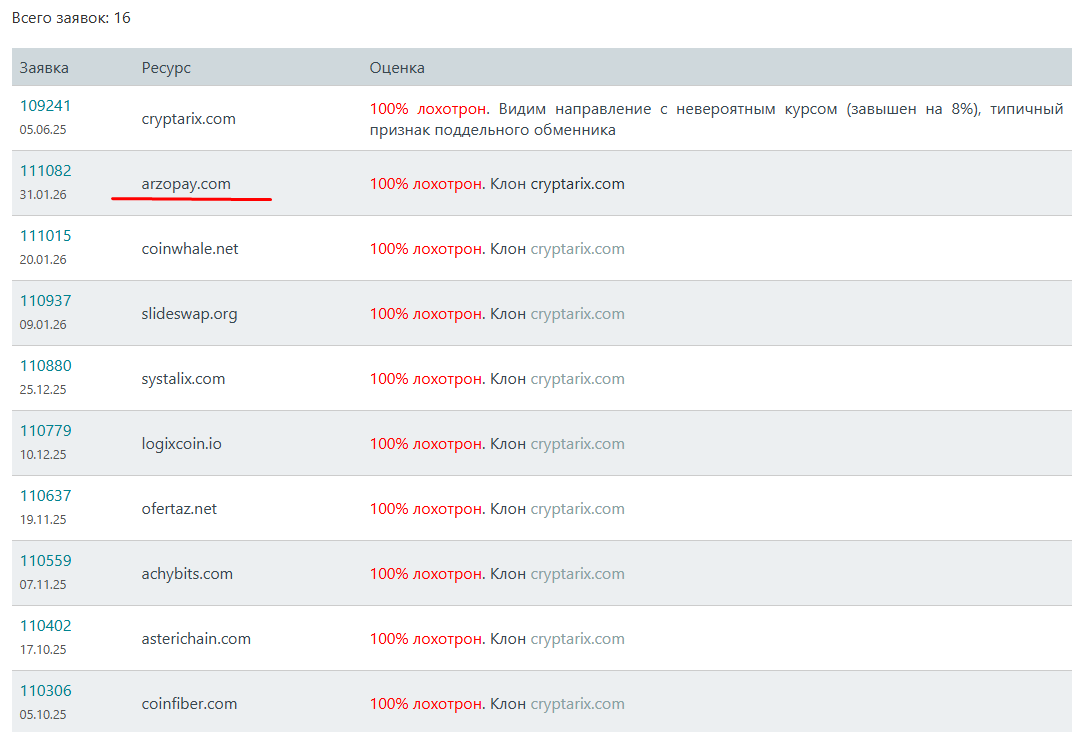Open cryptarix.com clone link in arzopay.com row

pyautogui.click(x=577, y=184)
